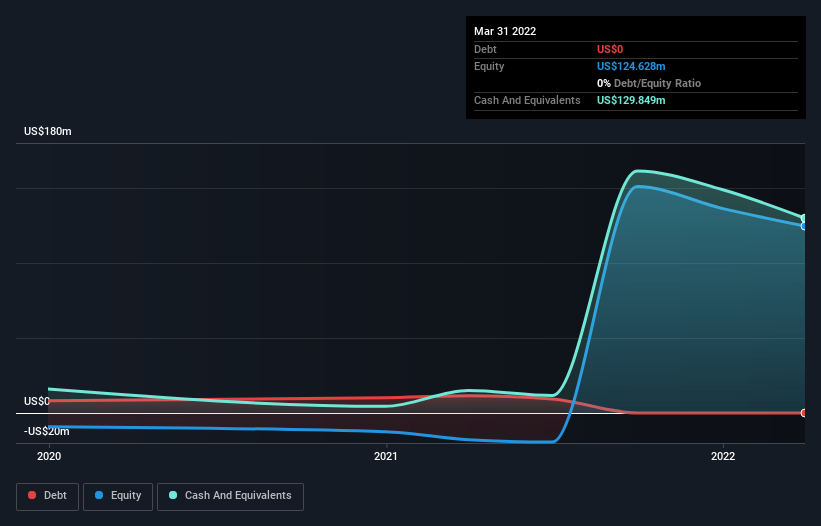Click the US$129.849m cash value

631,100
